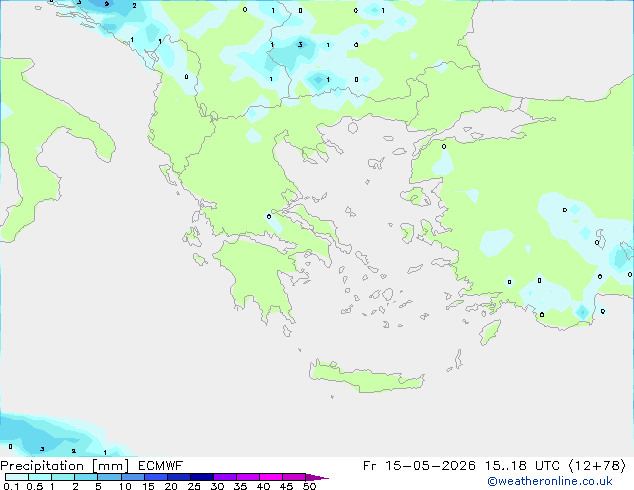Click the '35' legend value
Image resolution: width=634 pixels, height=490 pixels.
[240, 486]
